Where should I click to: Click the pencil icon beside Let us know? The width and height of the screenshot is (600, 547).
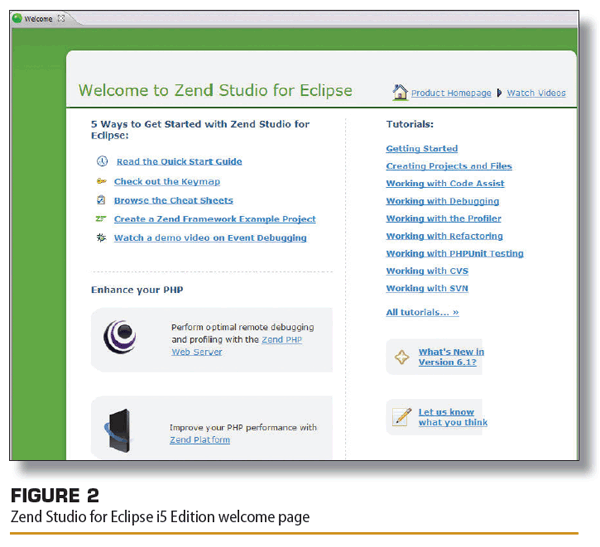(402, 416)
